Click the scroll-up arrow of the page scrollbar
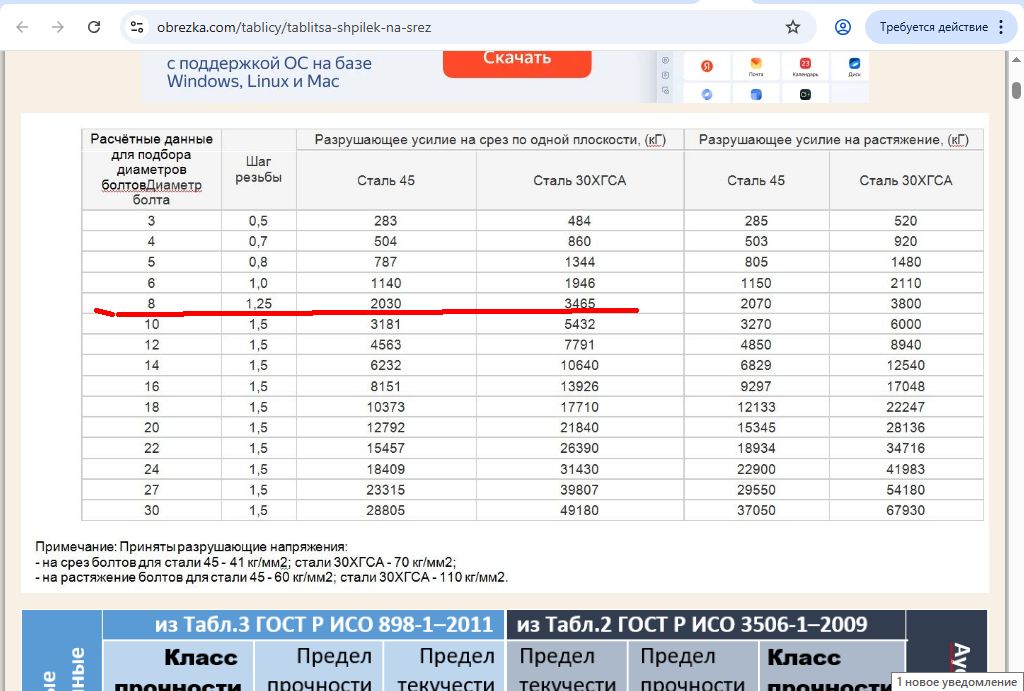The width and height of the screenshot is (1024, 691). pyautogui.click(x=1016, y=57)
